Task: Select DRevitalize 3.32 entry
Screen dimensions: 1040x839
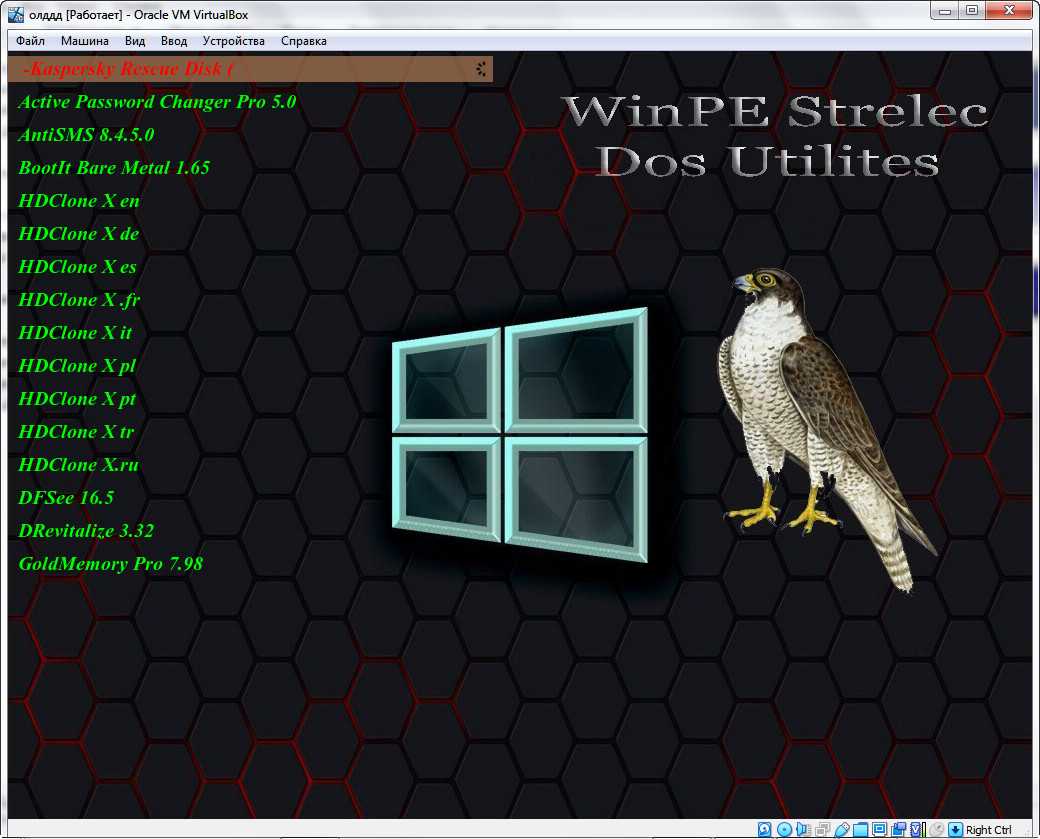Action: [x=86, y=531]
